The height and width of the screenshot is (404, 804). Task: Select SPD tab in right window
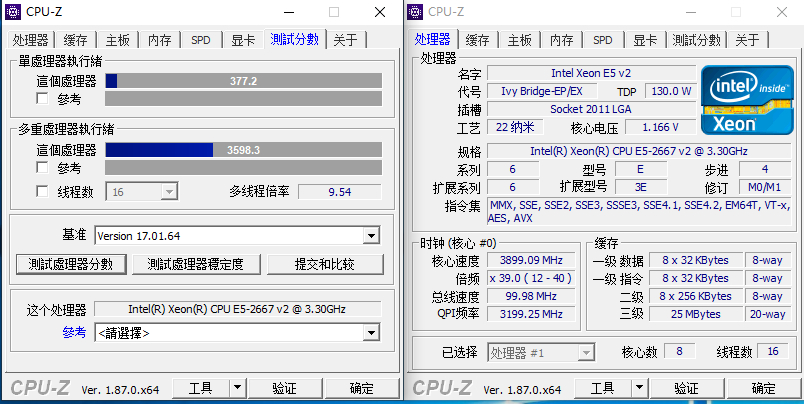tap(602, 40)
